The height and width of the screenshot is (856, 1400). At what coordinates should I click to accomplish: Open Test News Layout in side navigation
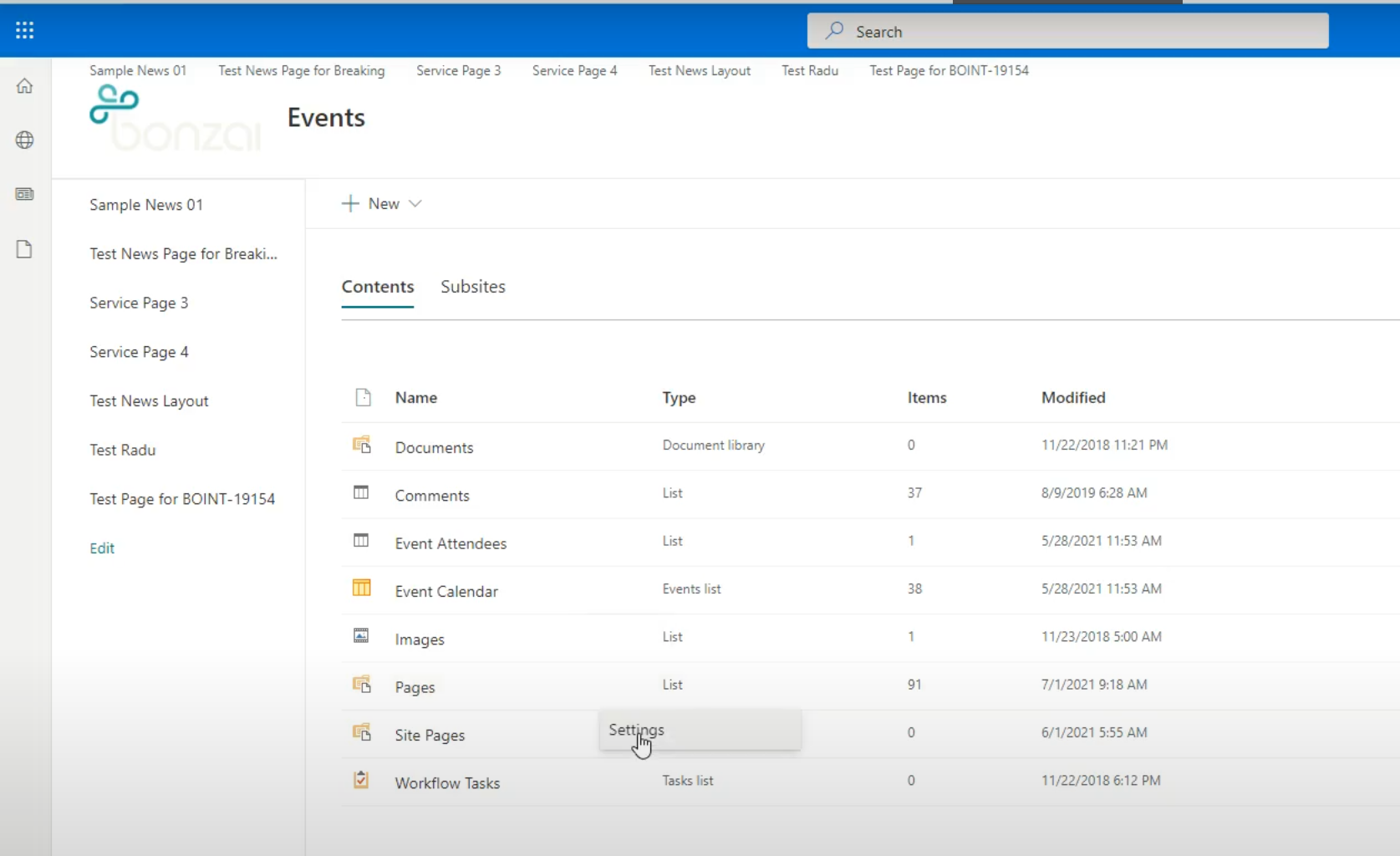tap(149, 401)
